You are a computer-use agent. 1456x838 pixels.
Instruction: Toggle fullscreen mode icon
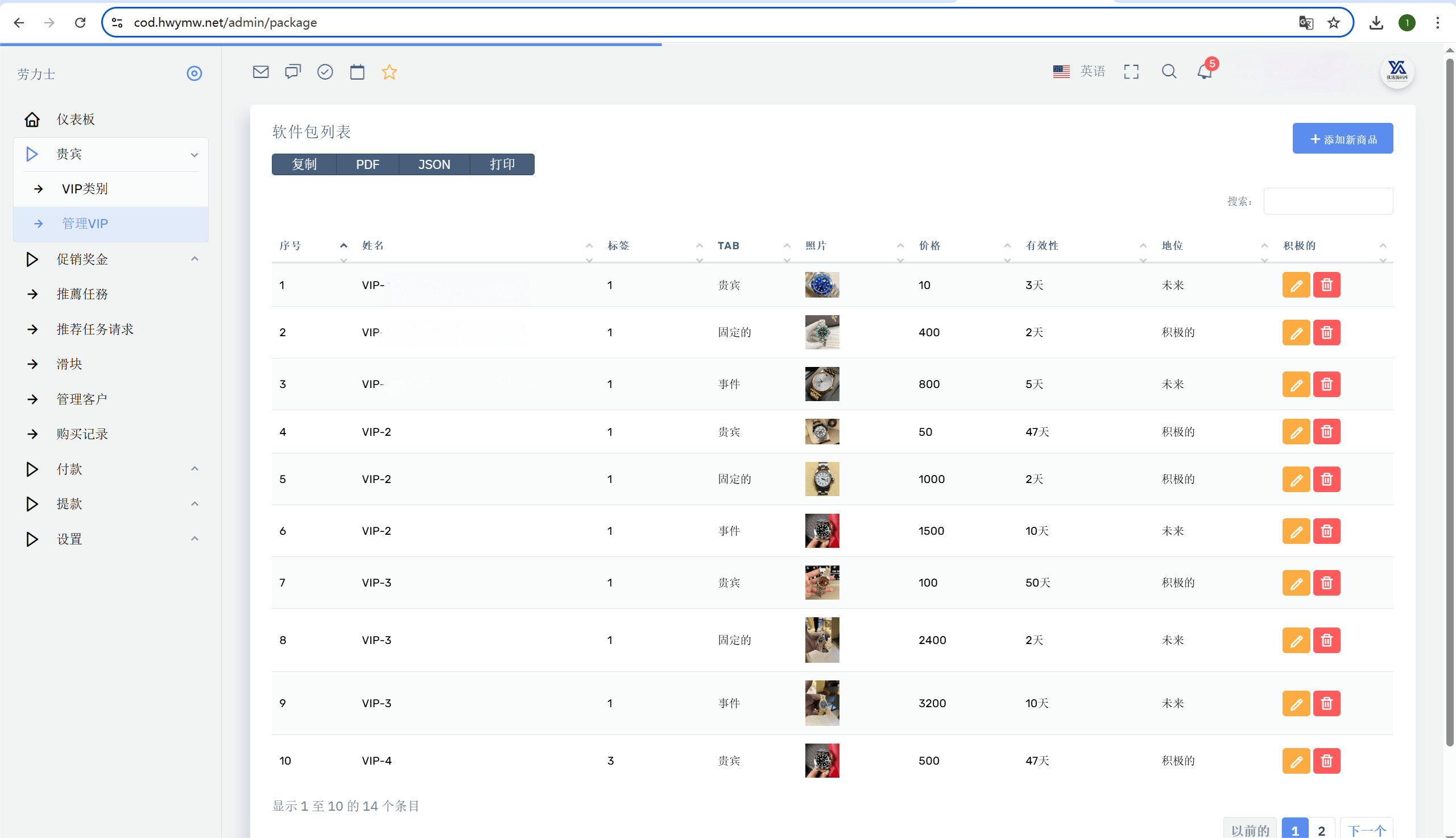[x=1131, y=72]
